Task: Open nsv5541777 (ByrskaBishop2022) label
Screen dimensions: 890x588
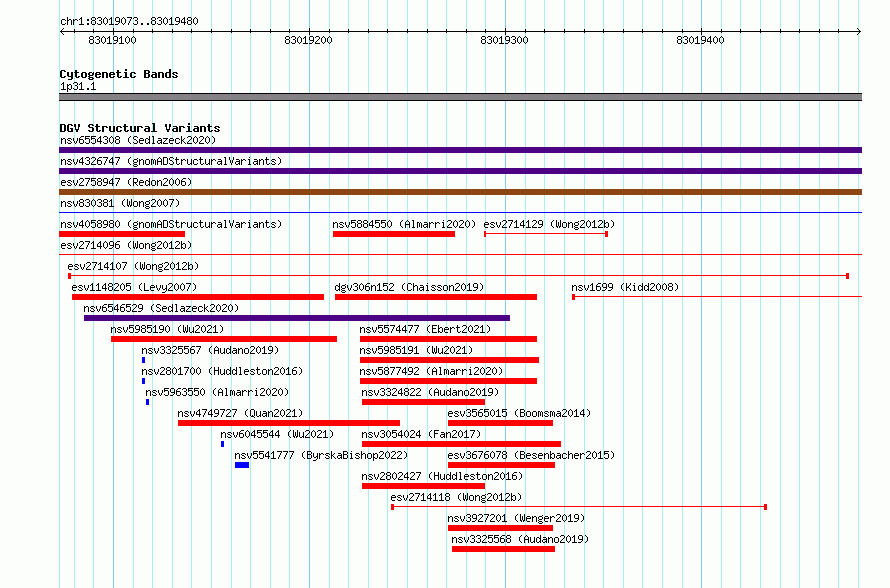Action: [x=321, y=455]
